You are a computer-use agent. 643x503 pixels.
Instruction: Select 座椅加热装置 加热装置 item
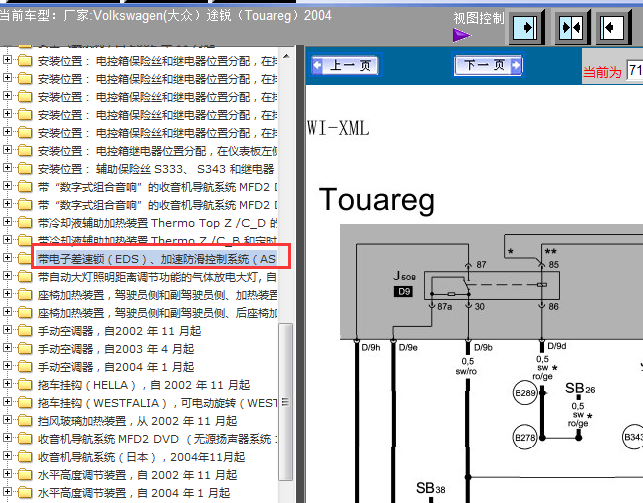click(157, 295)
